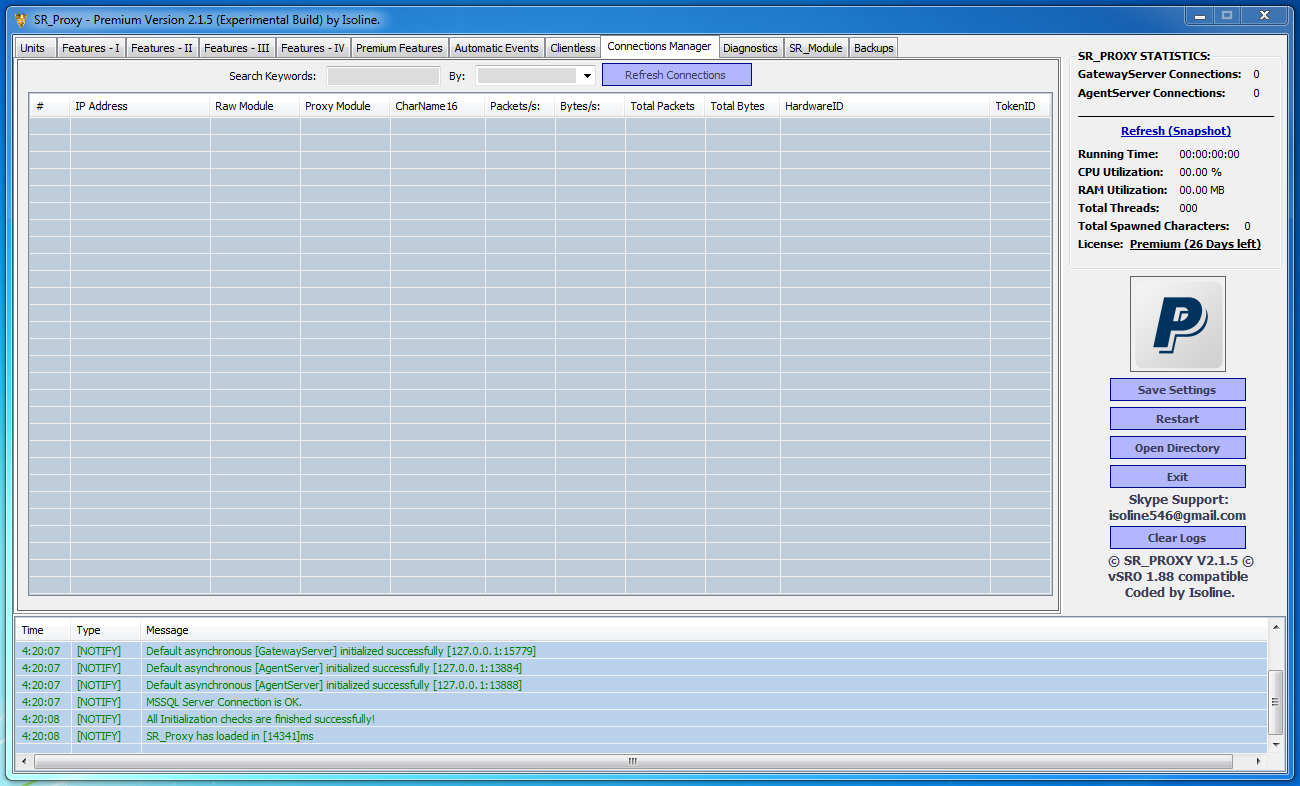Click AgentServer Connections label

pyautogui.click(x=1151, y=93)
